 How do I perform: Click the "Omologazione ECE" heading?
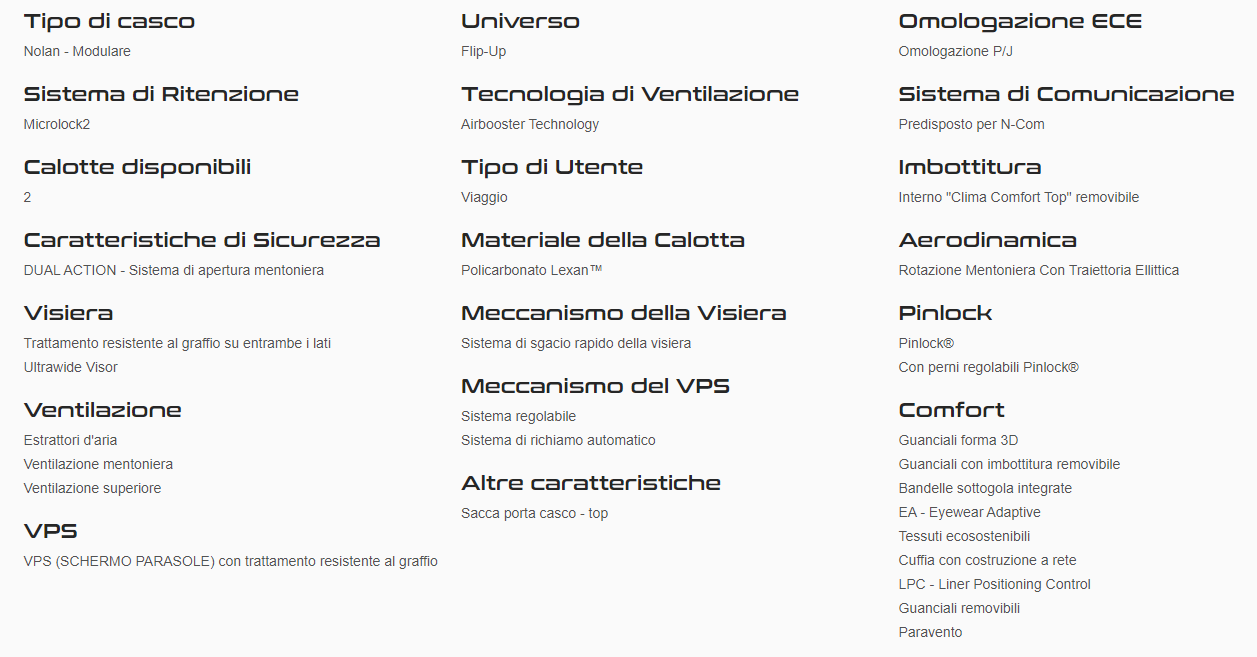(1020, 21)
